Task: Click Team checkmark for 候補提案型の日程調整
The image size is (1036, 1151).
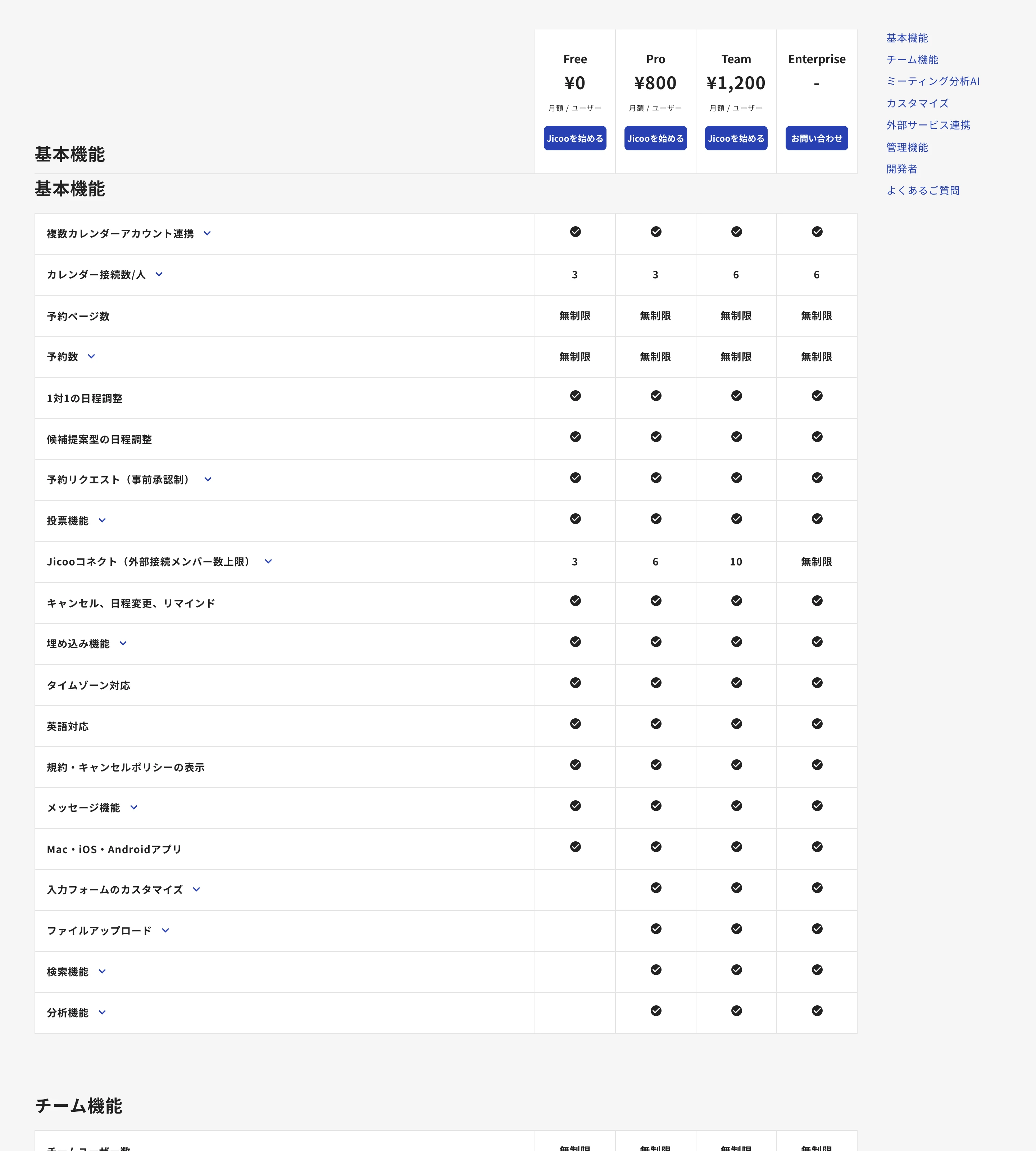Action: (x=737, y=437)
